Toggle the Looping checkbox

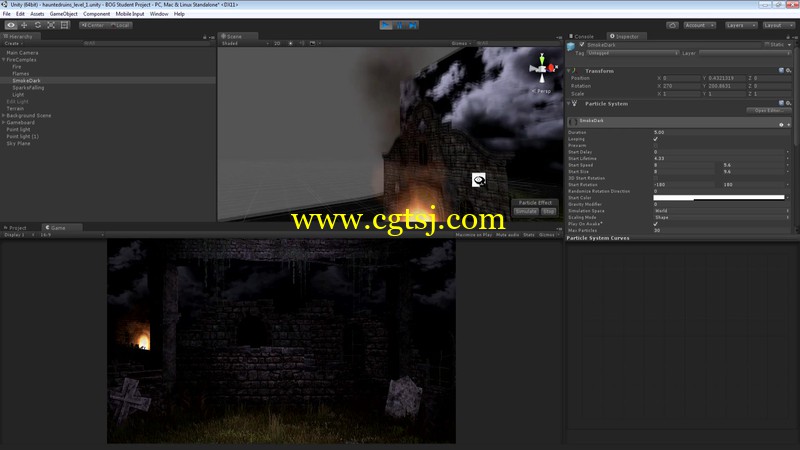tap(656, 139)
